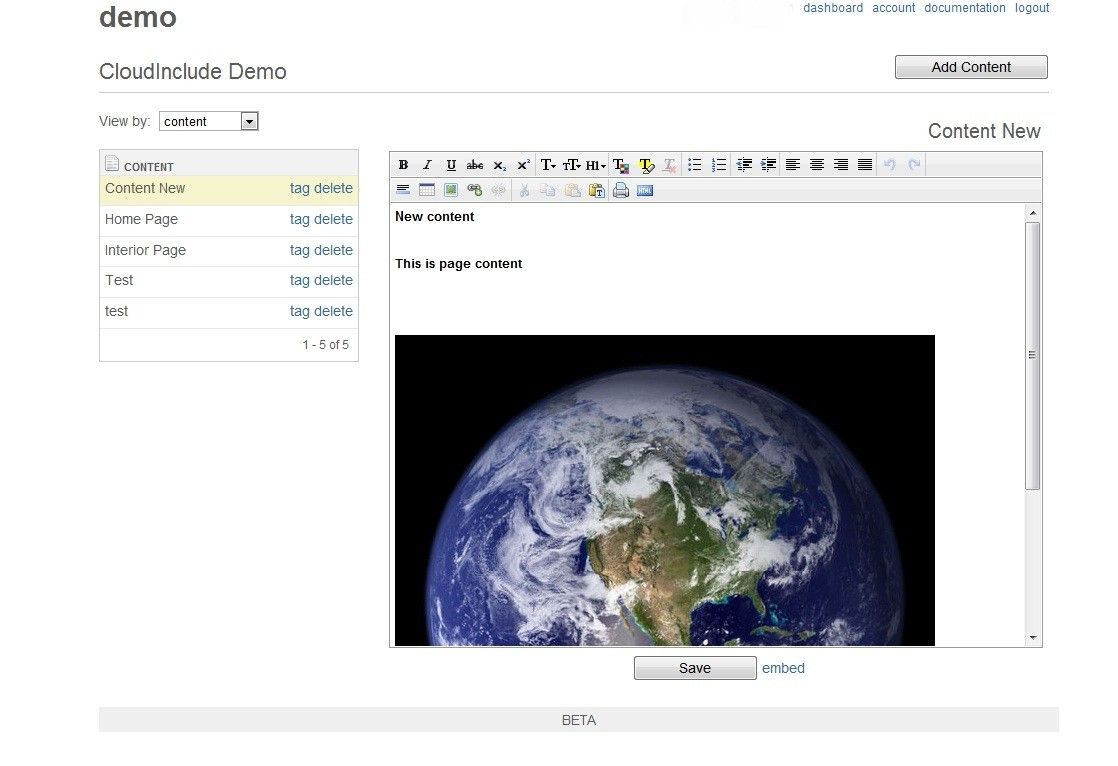Insert a table
This screenshot has height=766, width=1118.
[427, 190]
